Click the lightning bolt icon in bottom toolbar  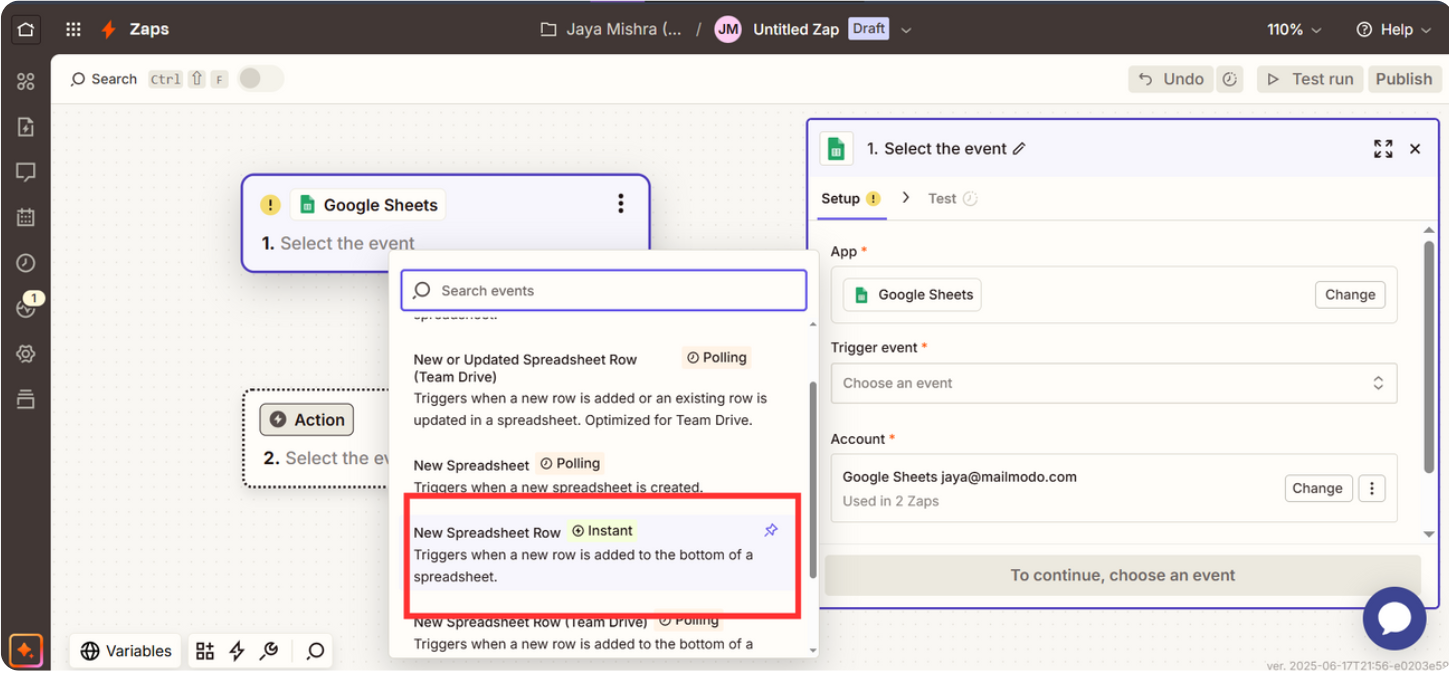(x=237, y=651)
